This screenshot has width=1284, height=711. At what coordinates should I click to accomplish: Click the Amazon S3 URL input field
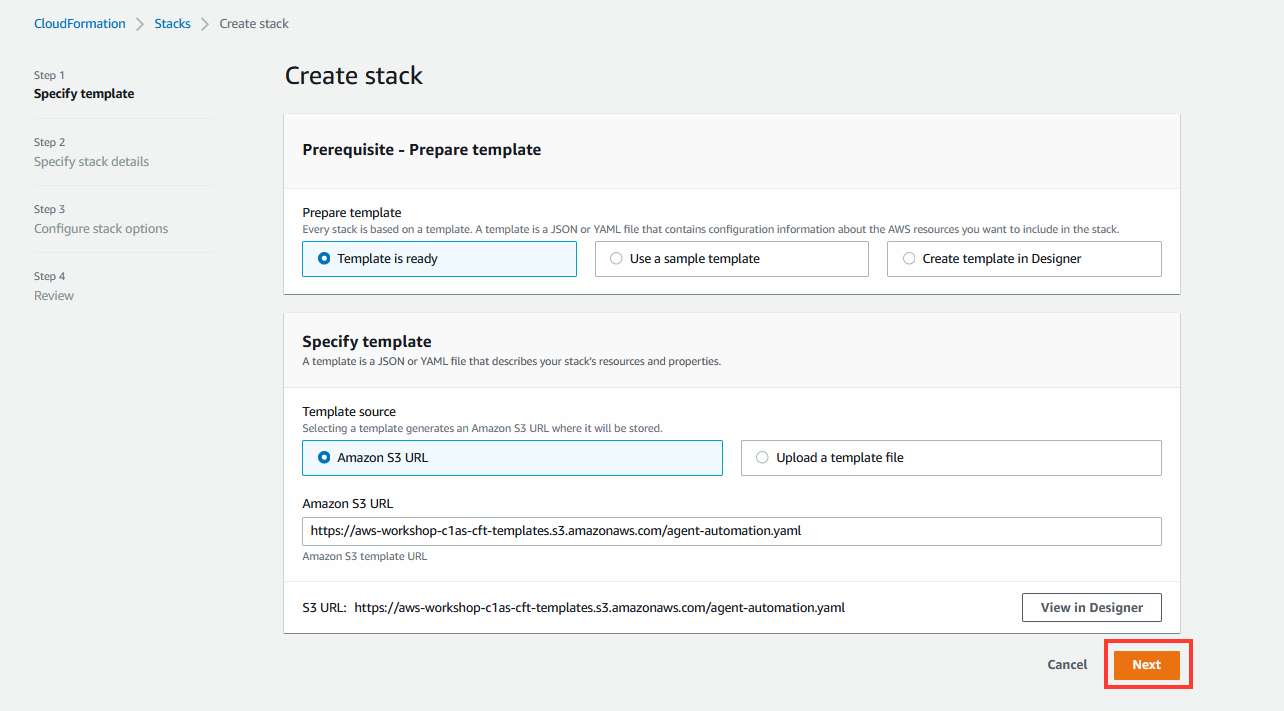(731, 531)
